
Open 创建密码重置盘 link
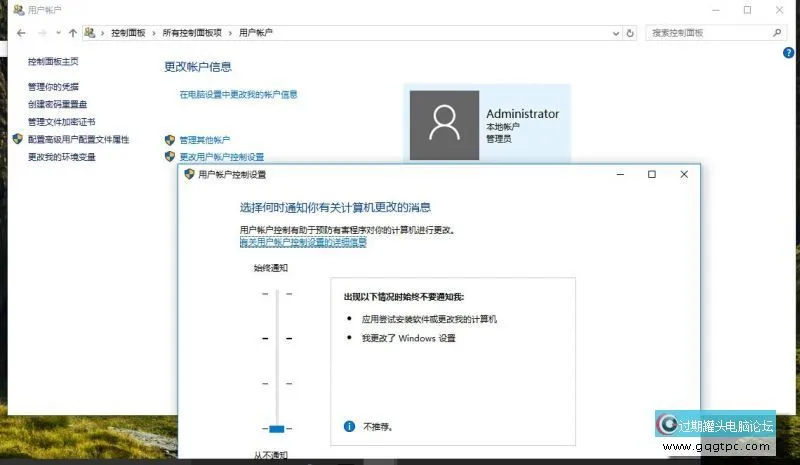tap(57, 104)
